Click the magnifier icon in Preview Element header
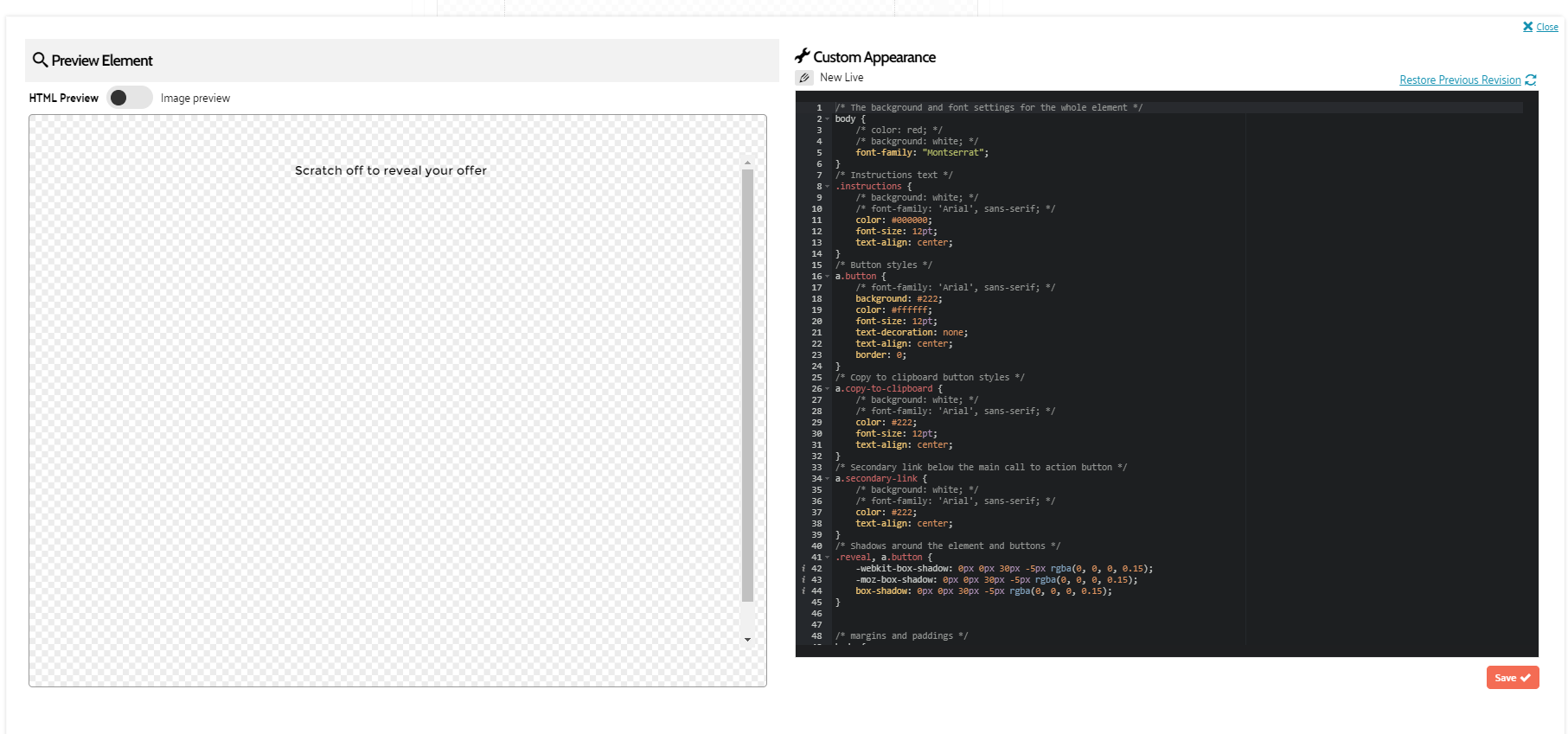The image size is (1568, 734). point(40,60)
